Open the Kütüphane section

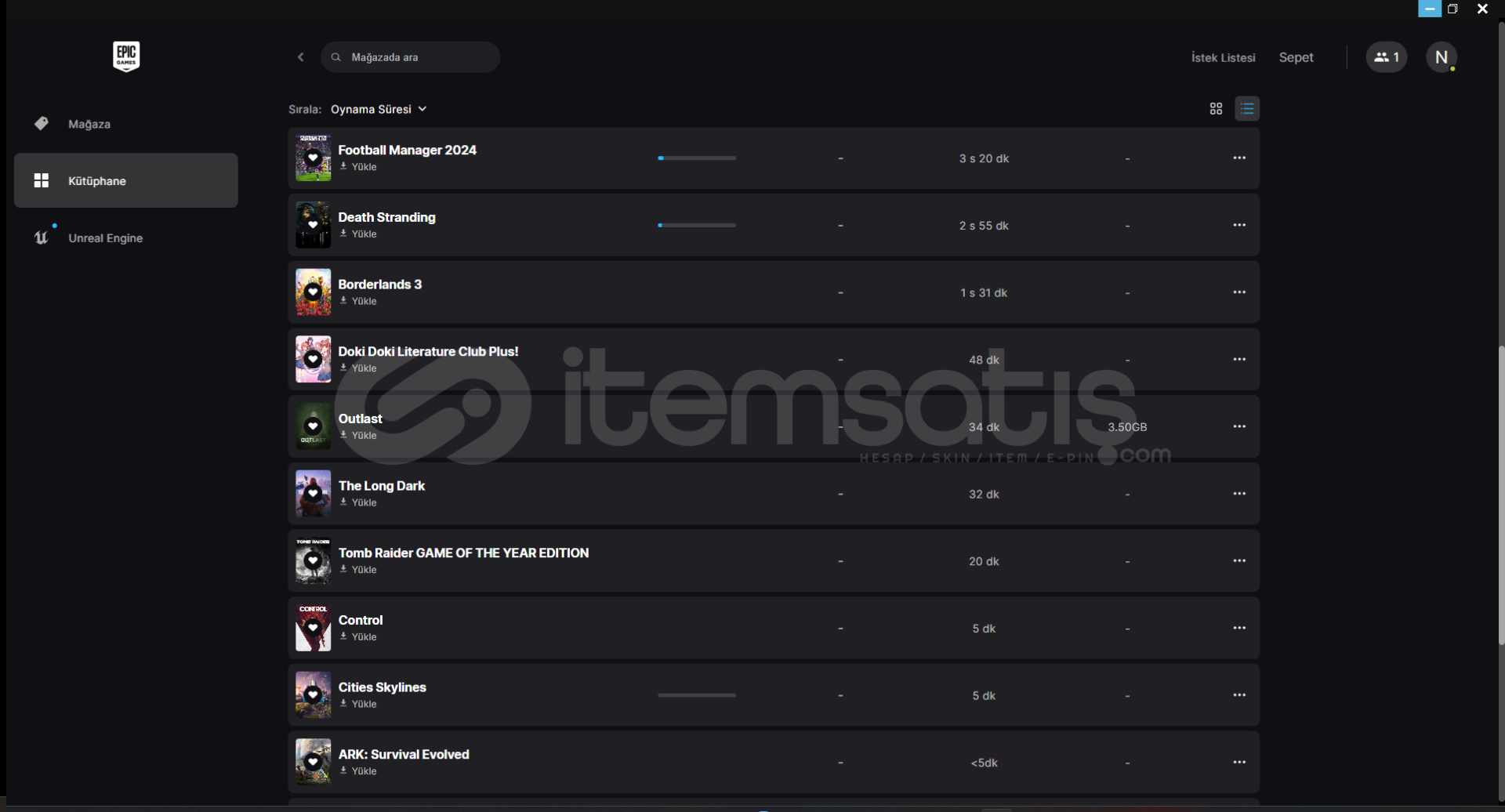(126, 180)
